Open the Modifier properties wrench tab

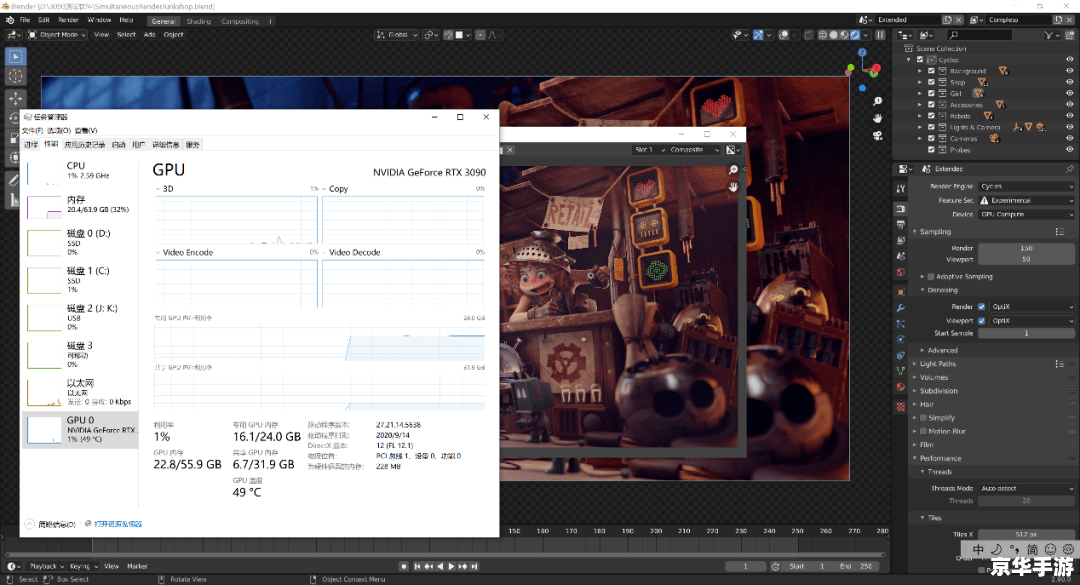click(x=901, y=308)
